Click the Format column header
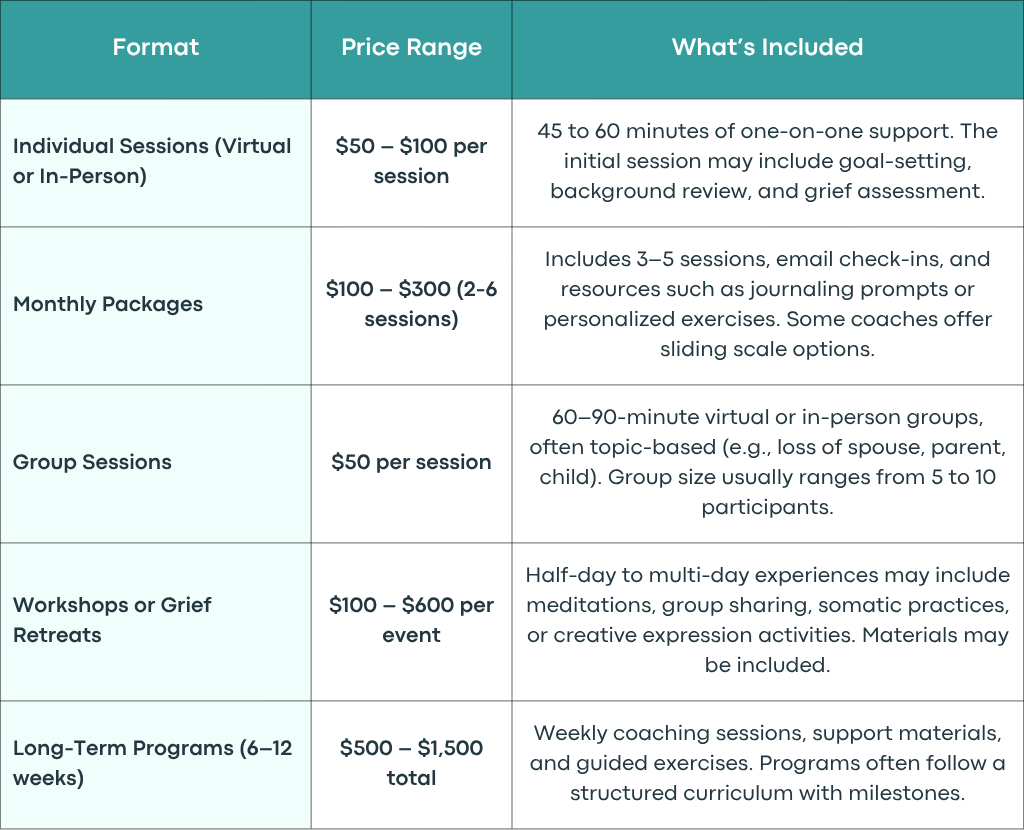This screenshot has height=830, width=1024. (x=155, y=47)
